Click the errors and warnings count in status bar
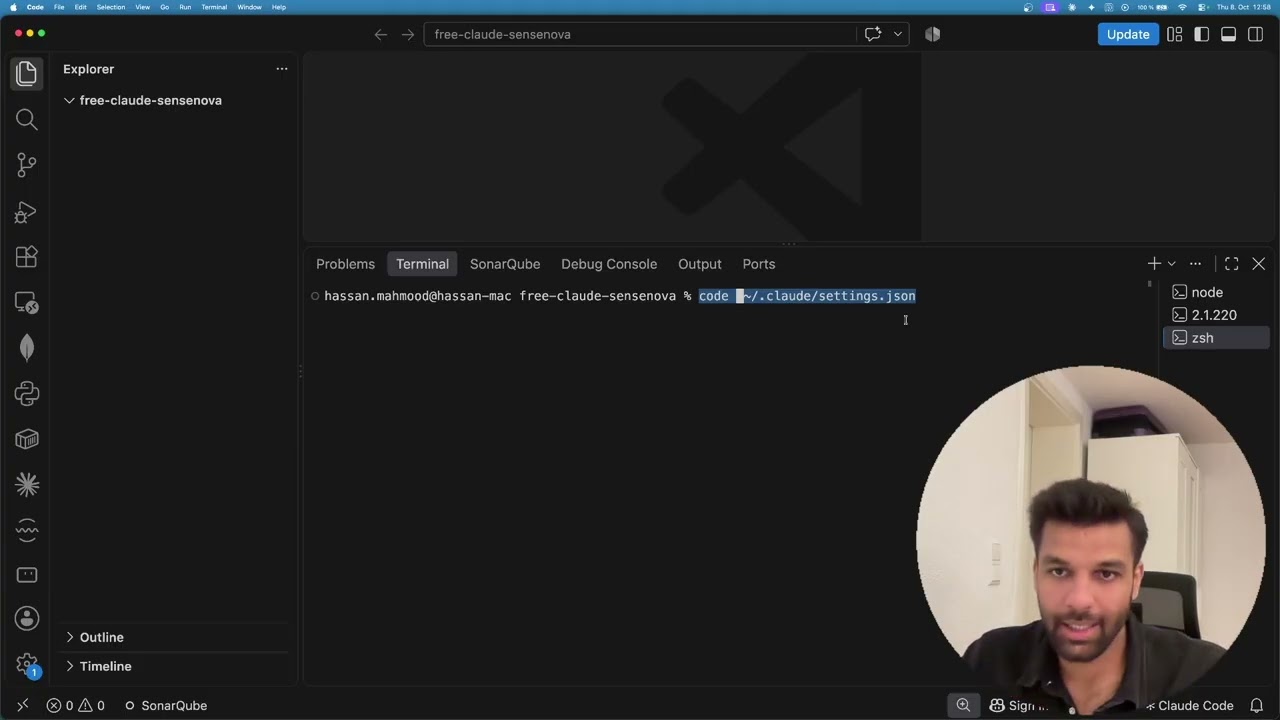Viewport: 1280px width, 720px height. (x=76, y=705)
